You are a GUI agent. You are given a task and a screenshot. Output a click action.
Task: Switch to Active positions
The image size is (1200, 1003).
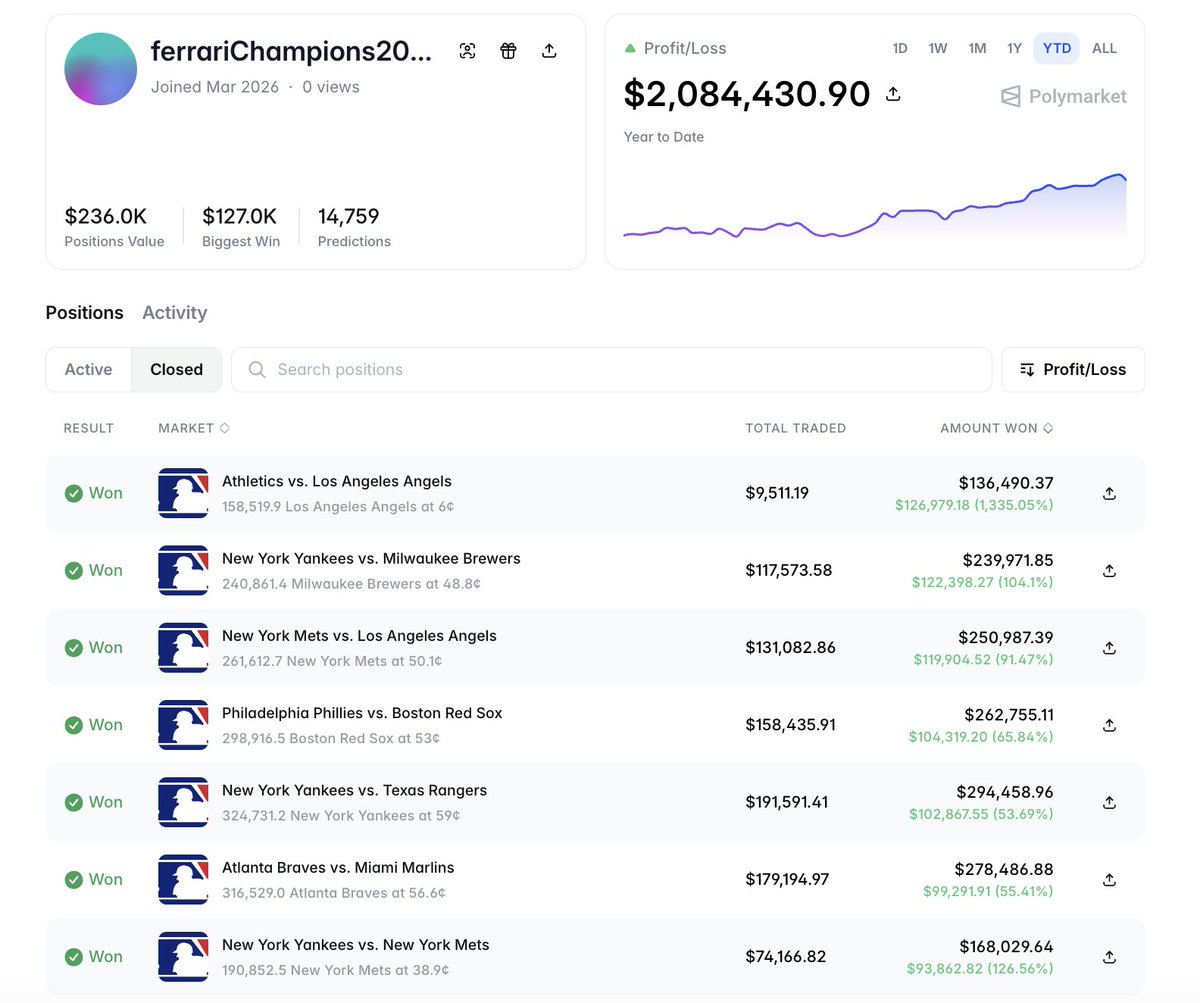tap(88, 369)
